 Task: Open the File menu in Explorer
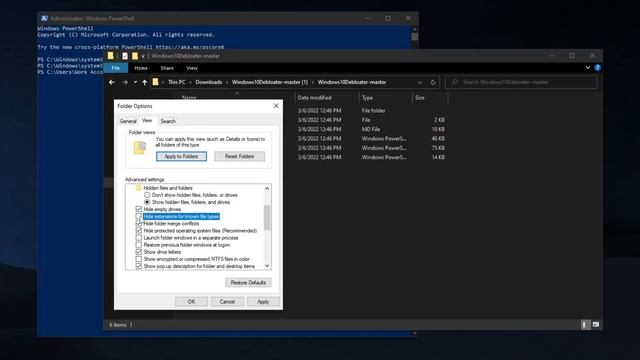pyautogui.click(x=116, y=68)
